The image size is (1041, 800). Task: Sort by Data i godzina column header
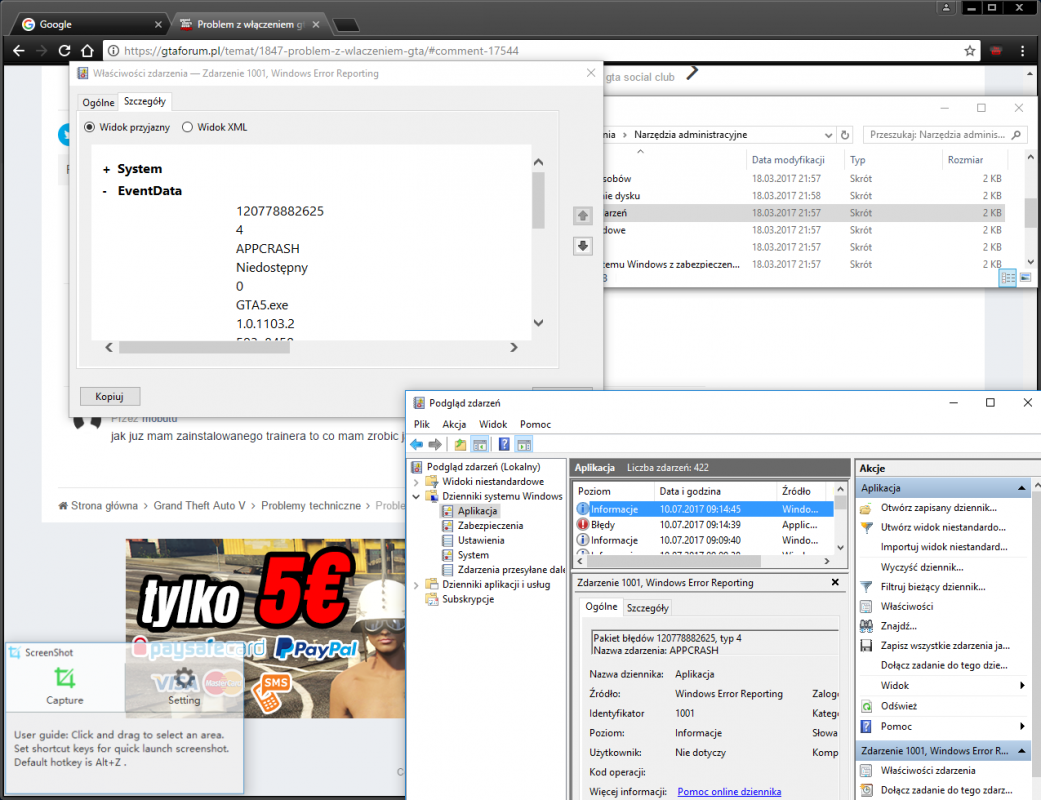pyautogui.click(x=714, y=491)
